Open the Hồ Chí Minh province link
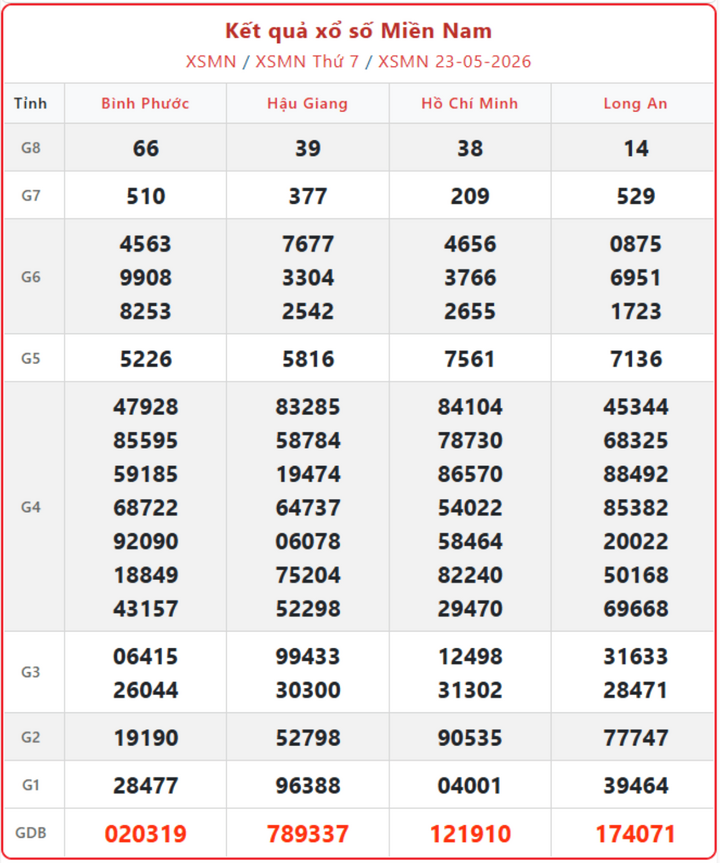This screenshot has height=863, width=720. (x=470, y=103)
